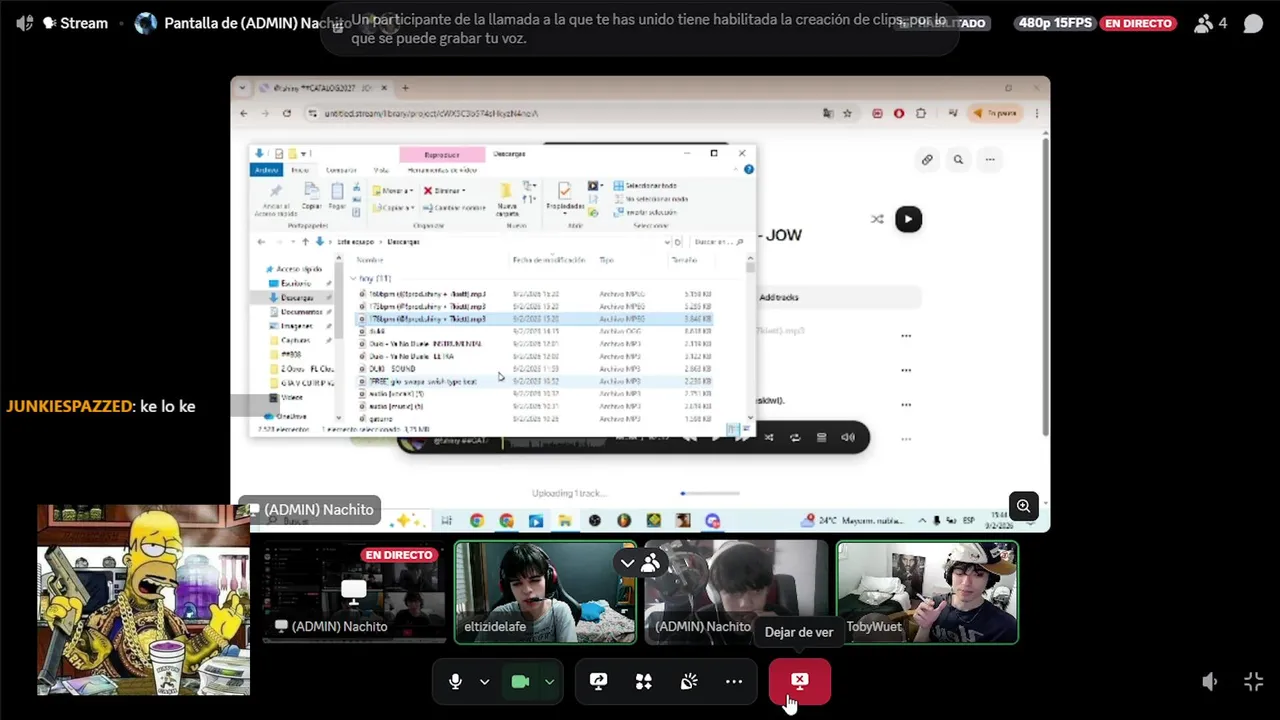Click the Uploading 1 track progress bar
The height and width of the screenshot is (720, 1280).
710,493
